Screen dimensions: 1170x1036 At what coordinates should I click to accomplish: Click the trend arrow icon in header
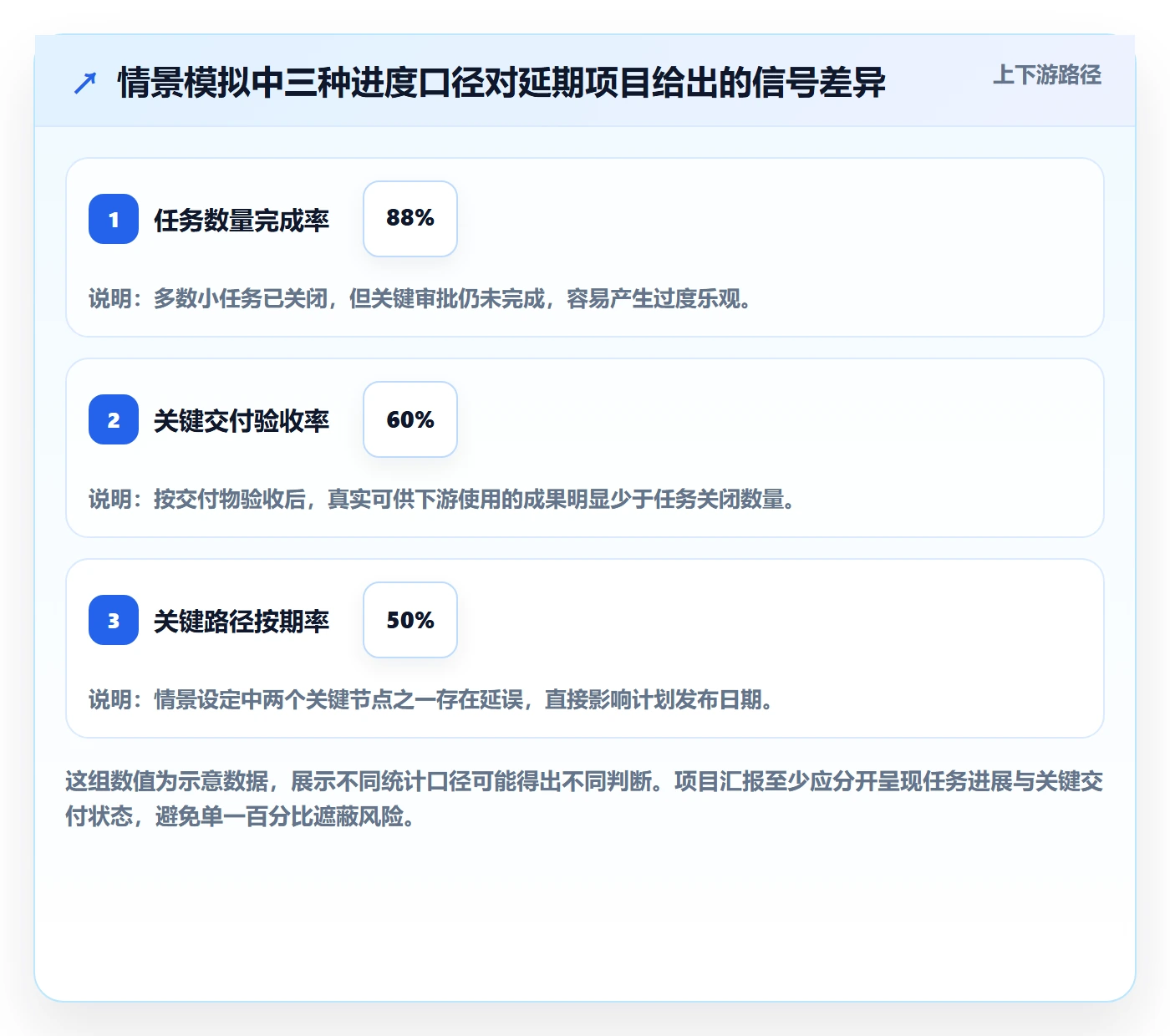[85, 83]
